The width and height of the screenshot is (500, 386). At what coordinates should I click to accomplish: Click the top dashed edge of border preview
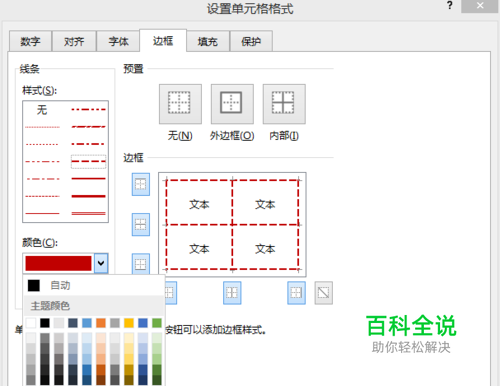[x=232, y=180]
